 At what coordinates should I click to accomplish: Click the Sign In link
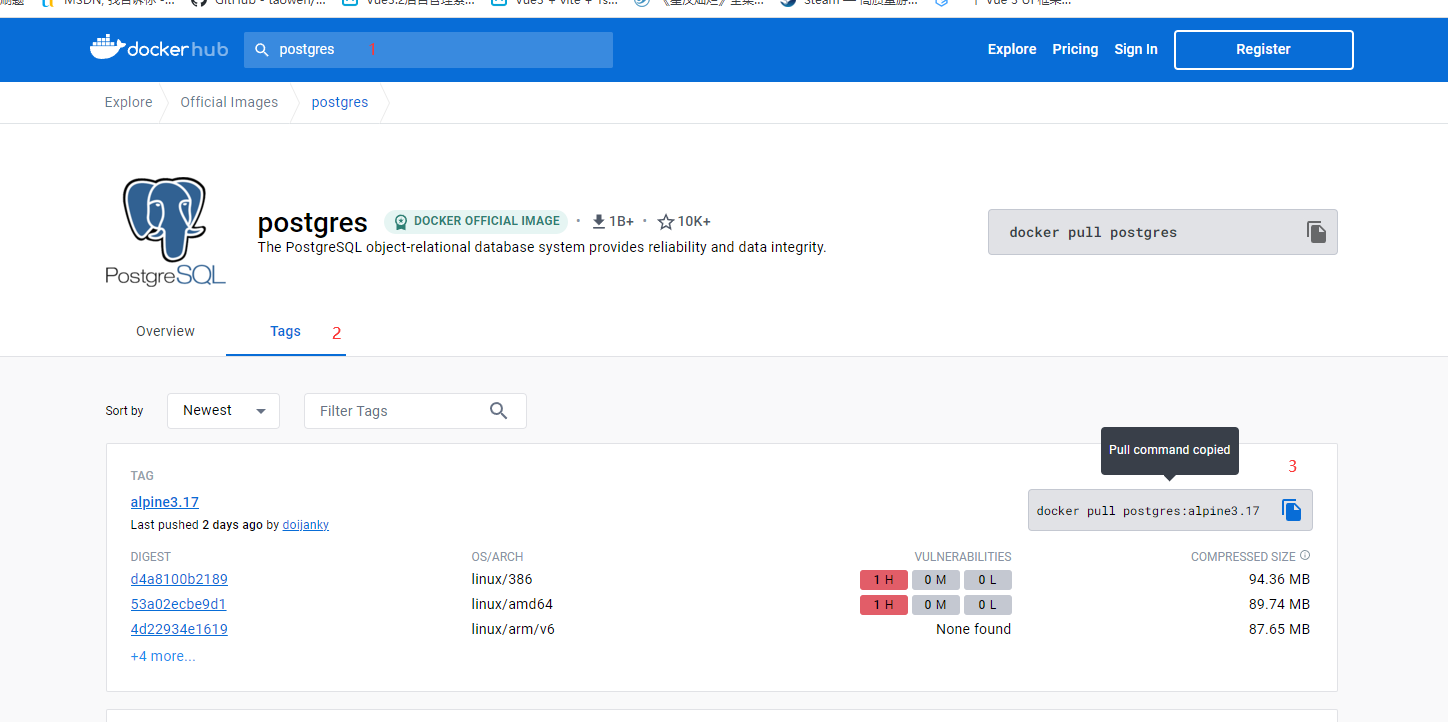click(x=1135, y=49)
